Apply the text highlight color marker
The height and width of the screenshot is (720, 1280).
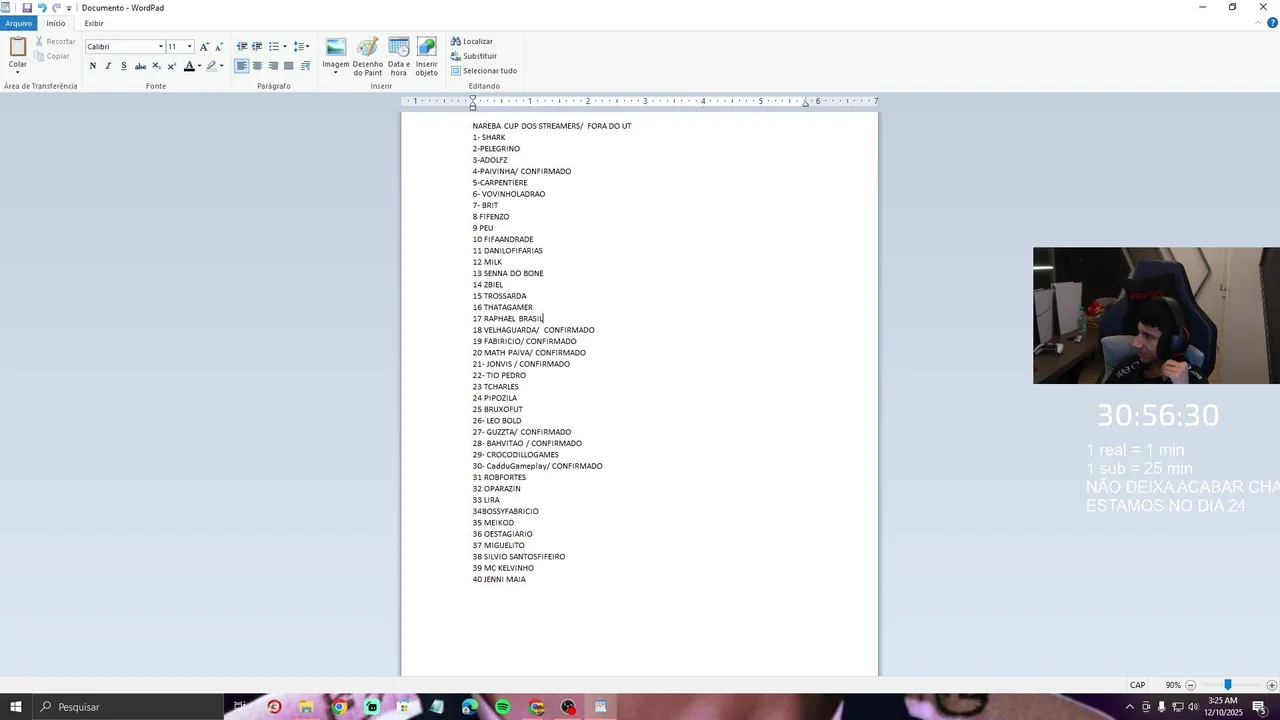click(211, 66)
